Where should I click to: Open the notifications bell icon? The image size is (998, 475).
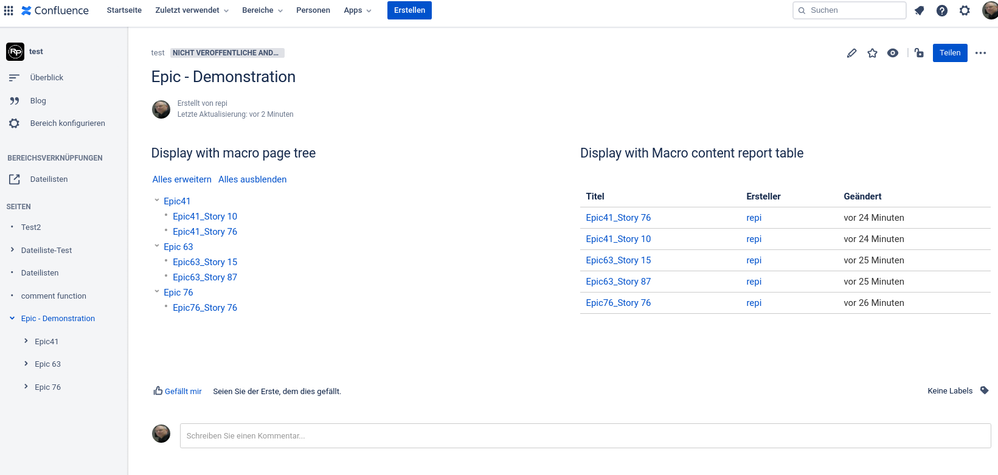[919, 10]
